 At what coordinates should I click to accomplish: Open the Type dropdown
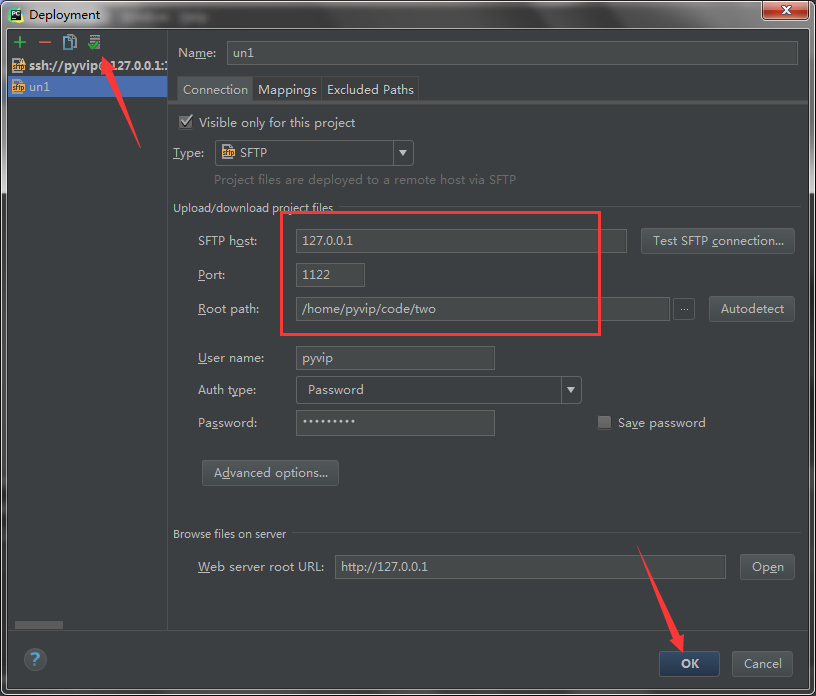point(402,152)
